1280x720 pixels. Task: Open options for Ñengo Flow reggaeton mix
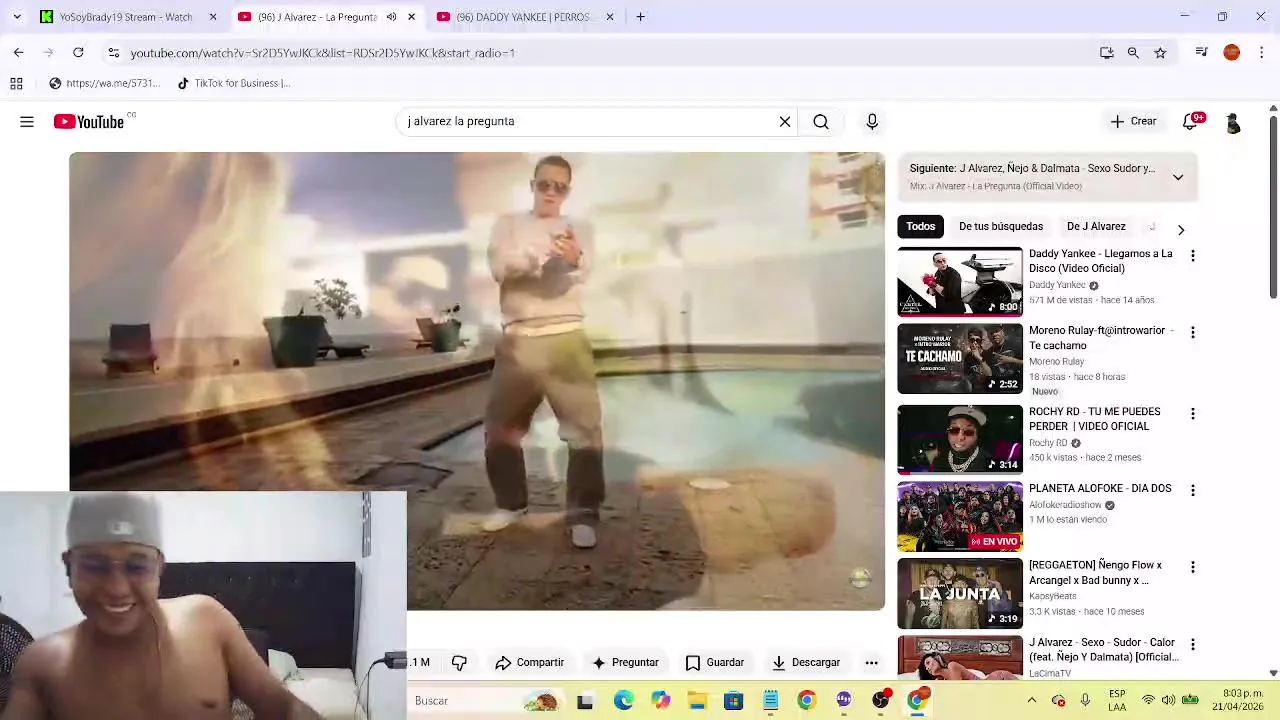(x=1192, y=567)
